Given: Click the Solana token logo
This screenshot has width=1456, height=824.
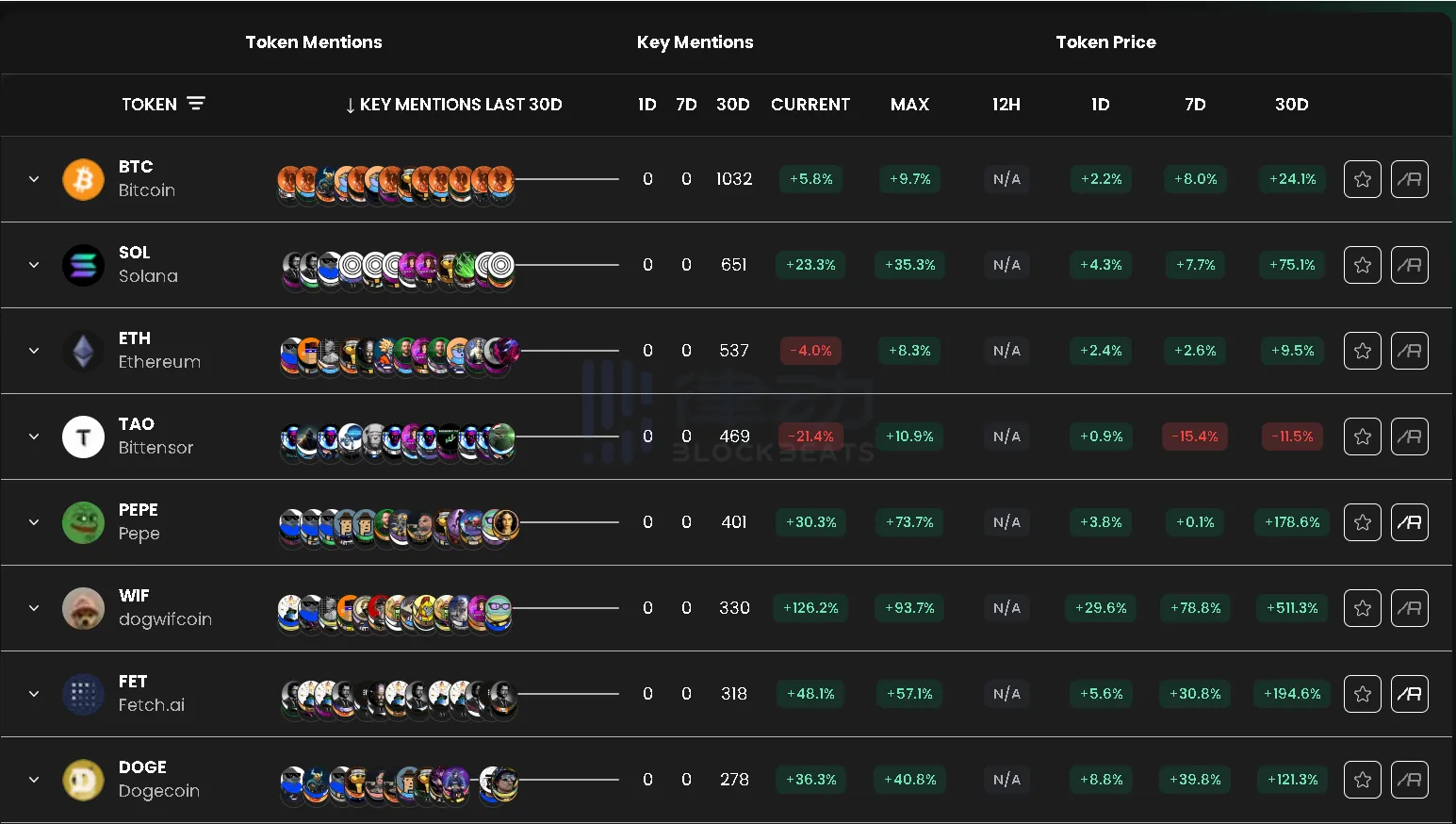Looking at the screenshot, I should pyautogui.click(x=83, y=265).
